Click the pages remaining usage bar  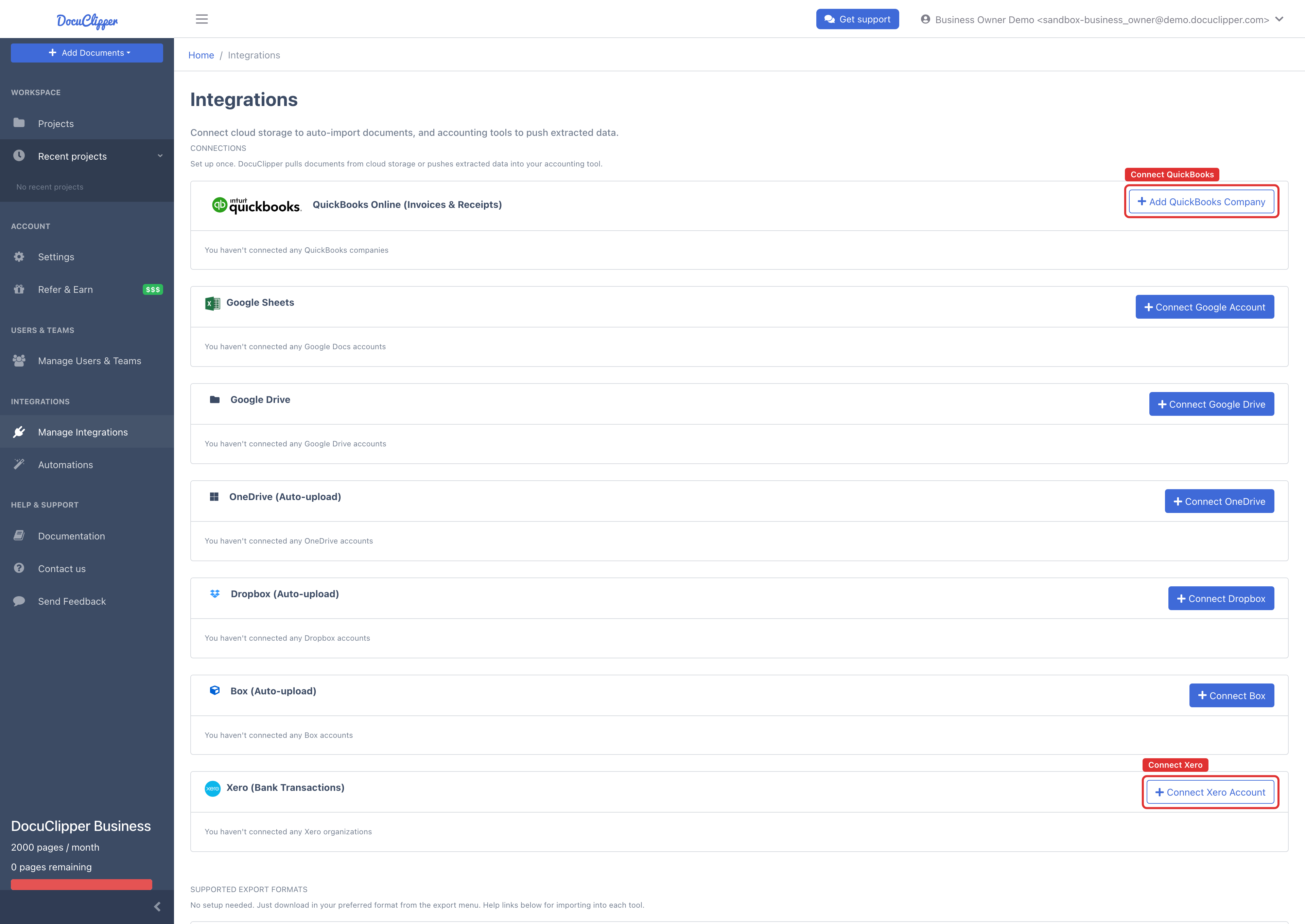point(81,885)
